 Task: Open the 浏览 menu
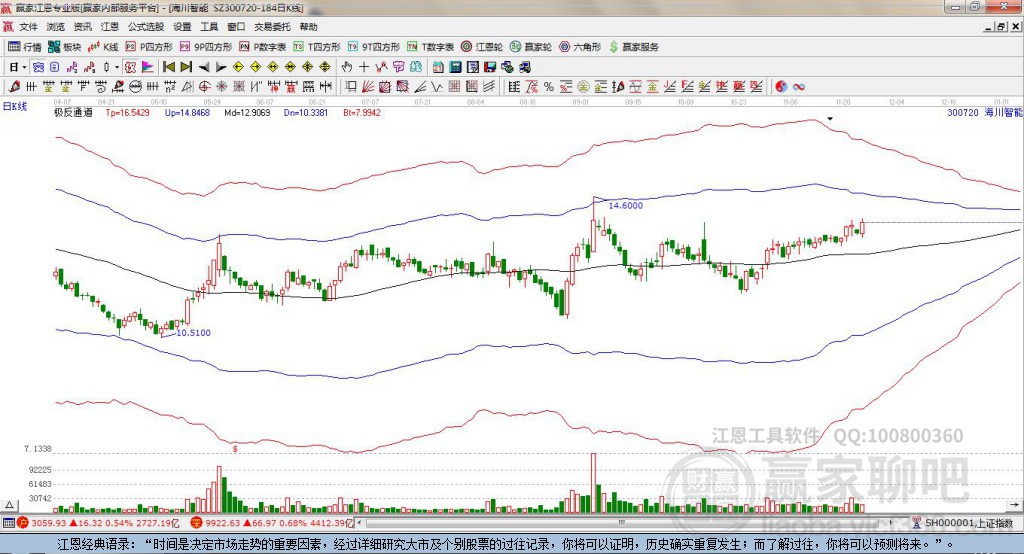pyautogui.click(x=56, y=27)
